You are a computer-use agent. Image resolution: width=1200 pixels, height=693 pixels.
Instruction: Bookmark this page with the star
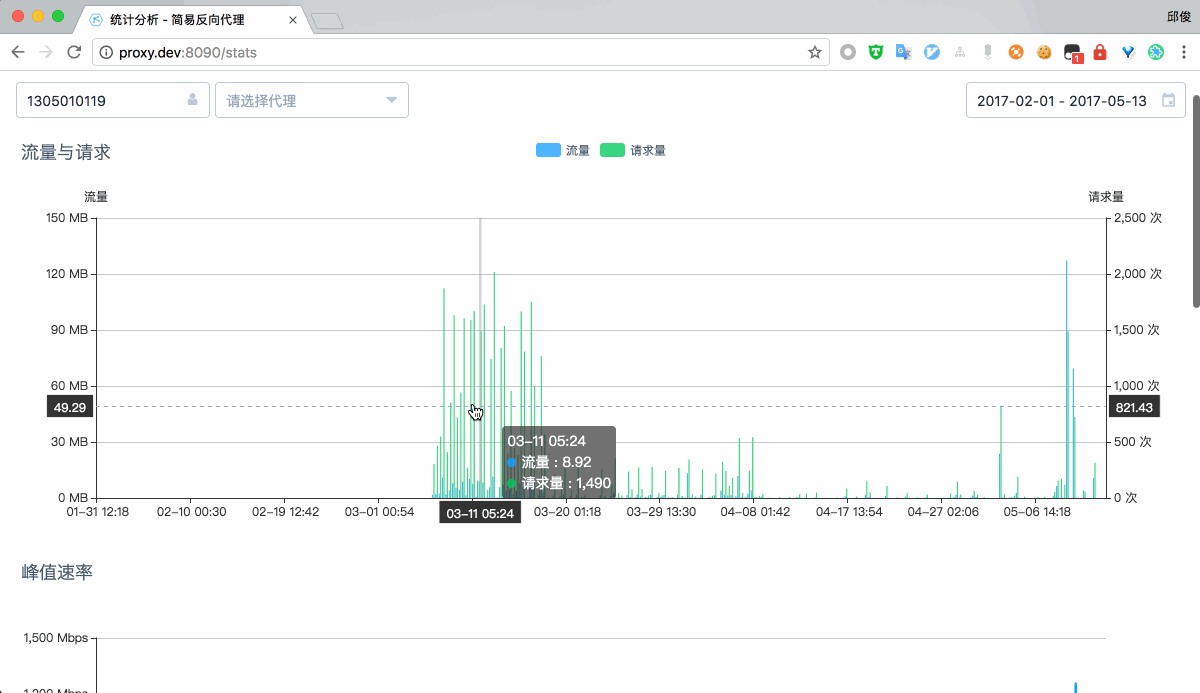click(815, 52)
